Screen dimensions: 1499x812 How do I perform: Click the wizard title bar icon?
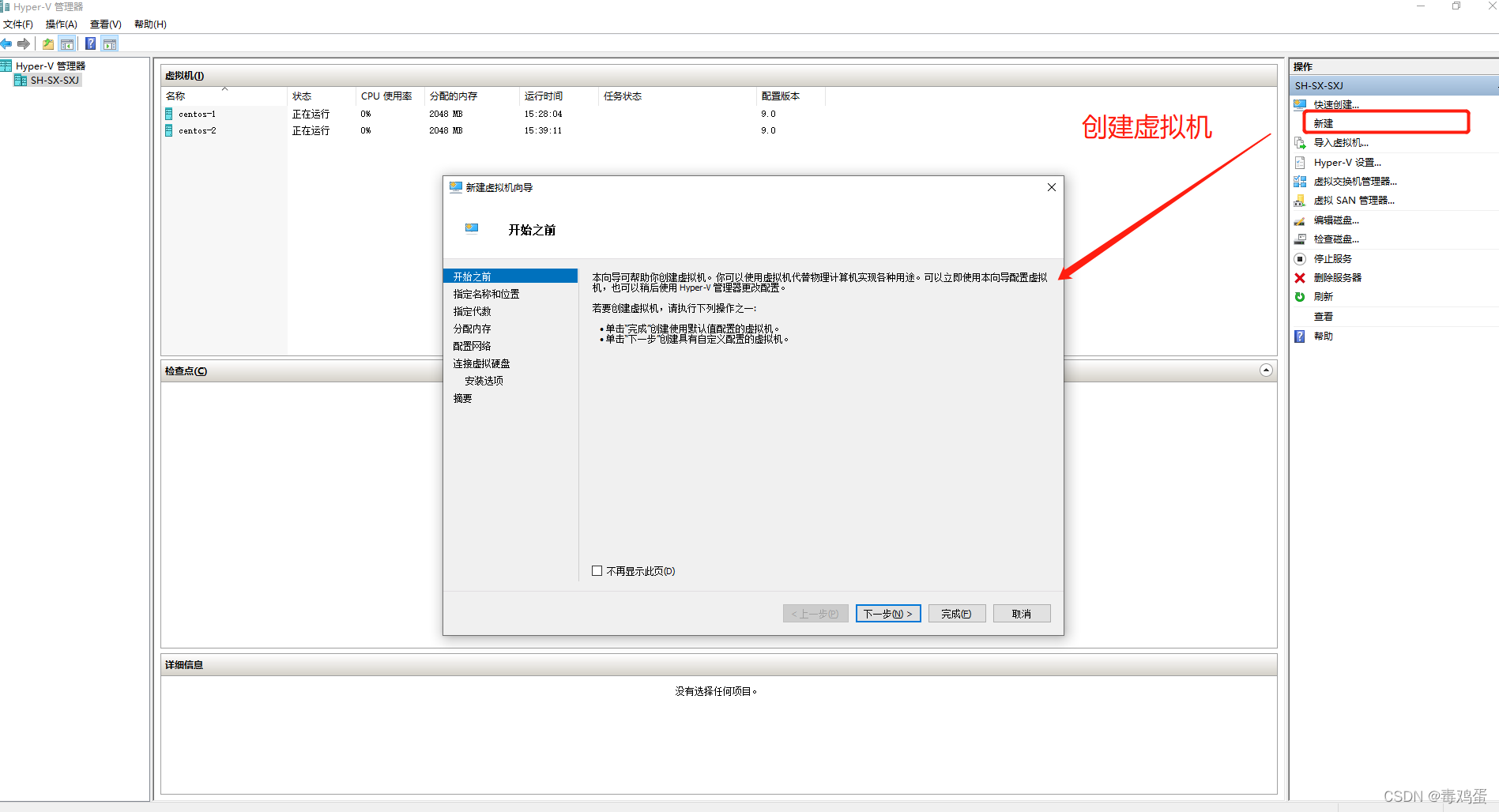pos(456,187)
